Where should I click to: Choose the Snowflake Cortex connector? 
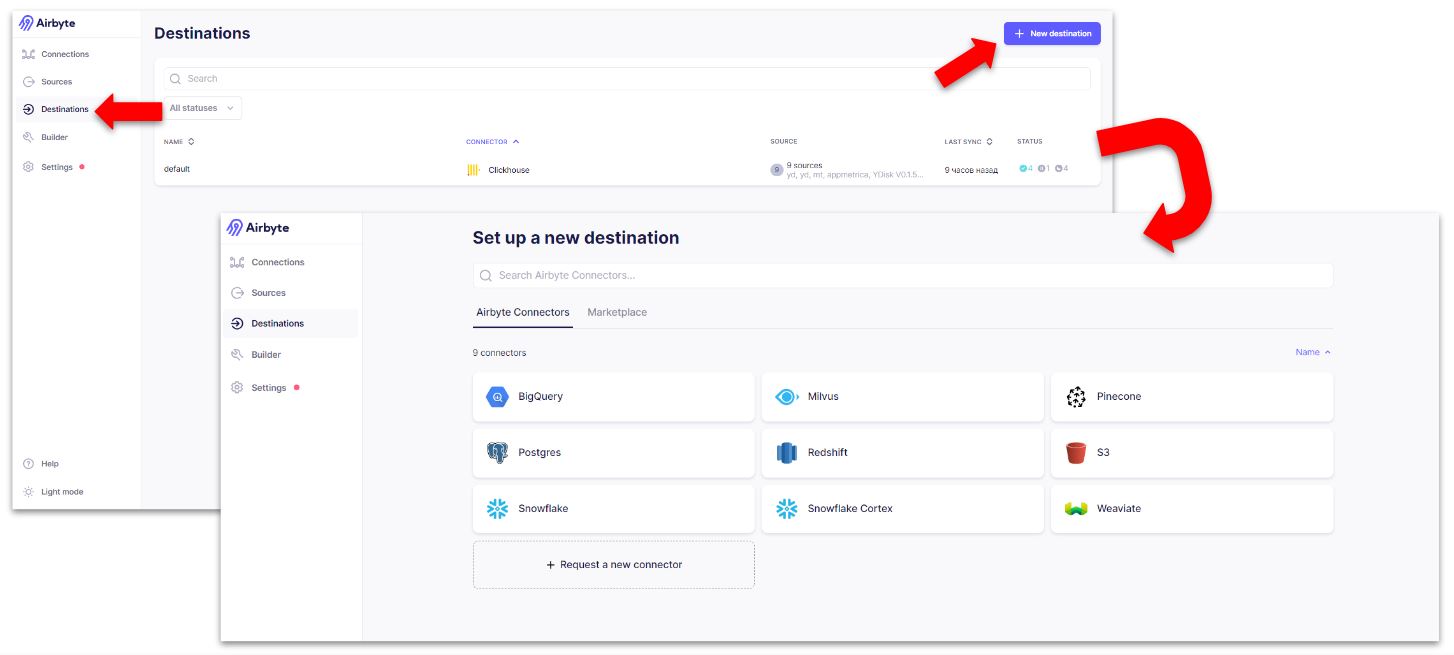click(x=903, y=509)
